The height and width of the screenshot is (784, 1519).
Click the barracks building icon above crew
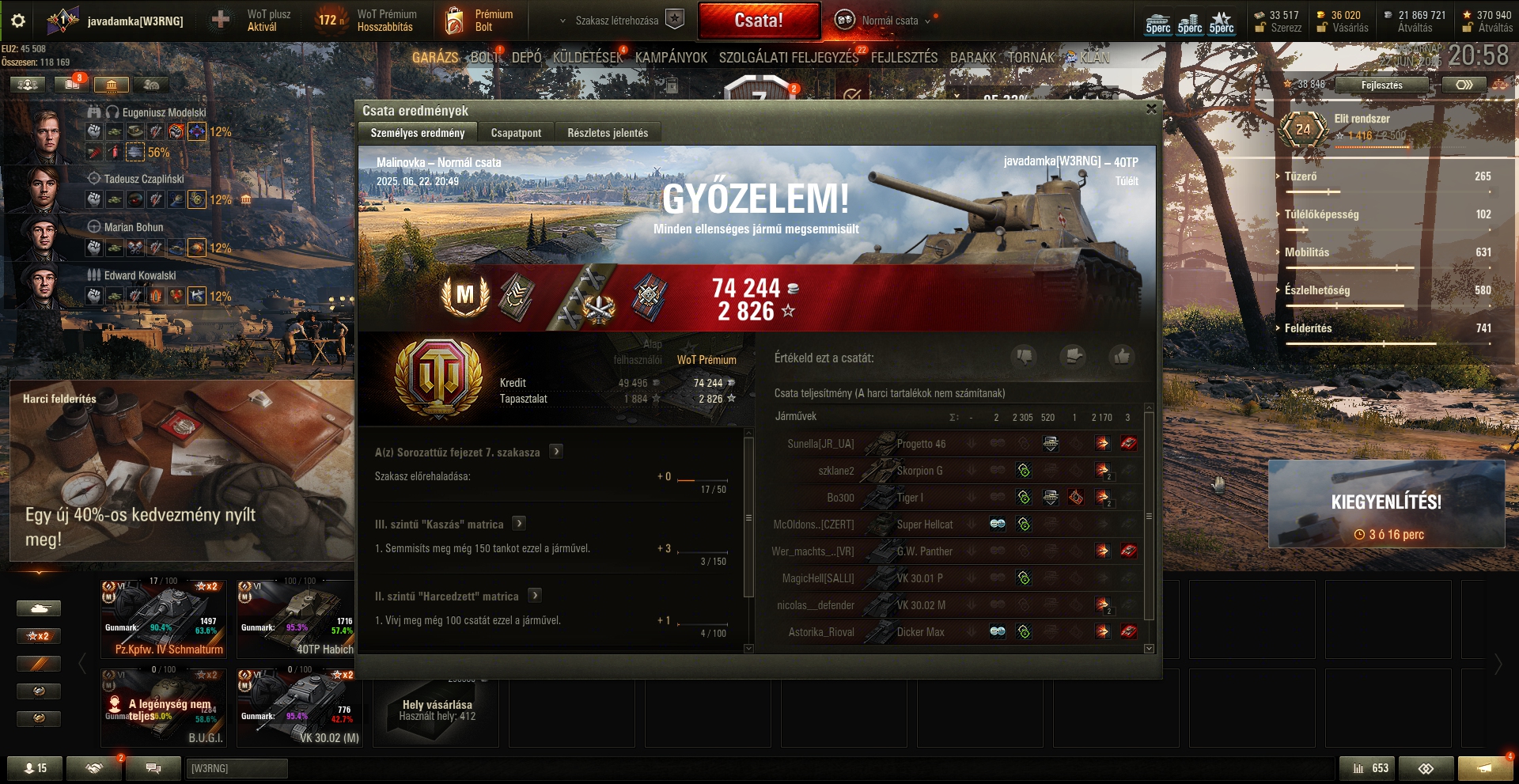(112, 85)
